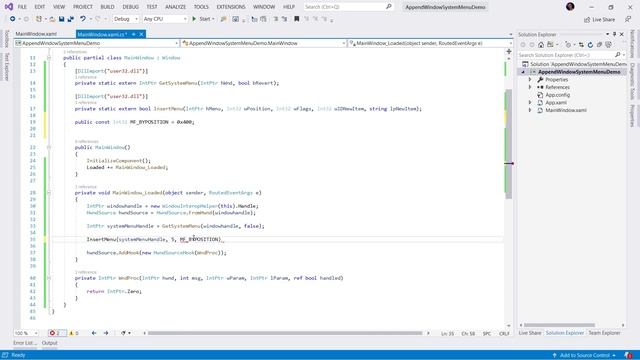This screenshot has width=640, height=360.
Task: Open the TEST menu
Action: [x=152, y=7]
